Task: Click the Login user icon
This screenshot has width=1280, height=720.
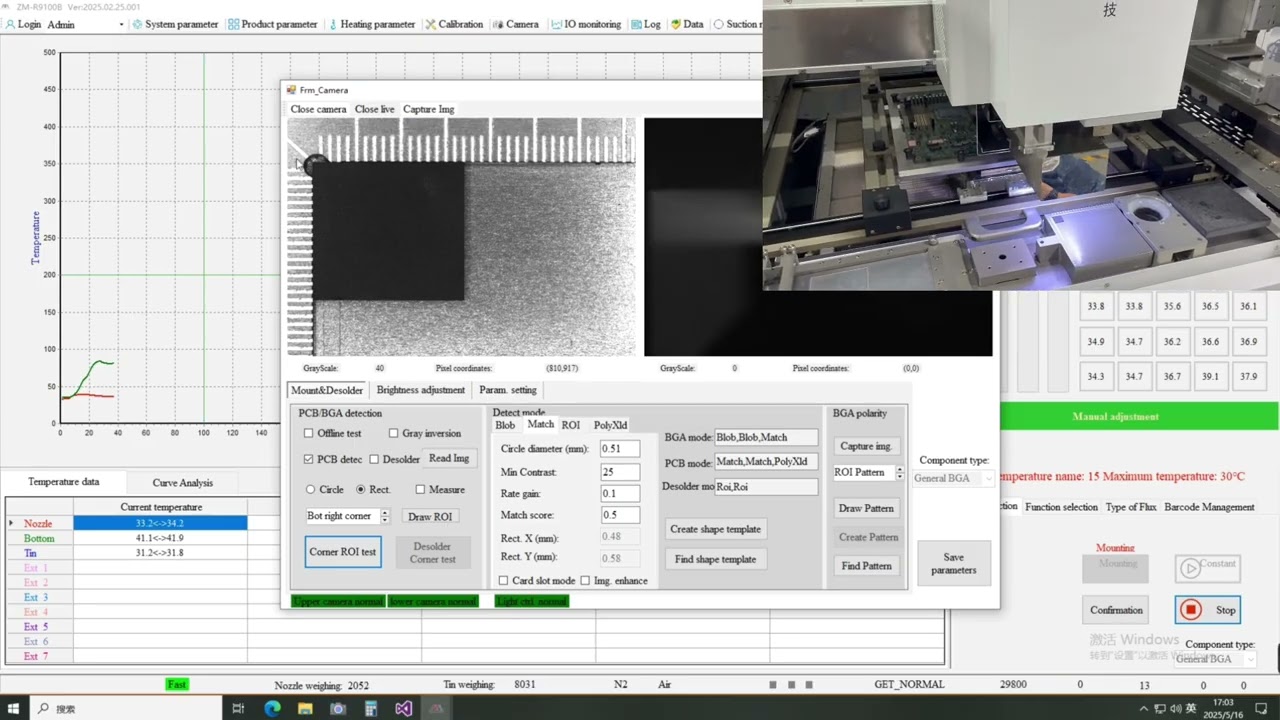Action: (x=10, y=24)
